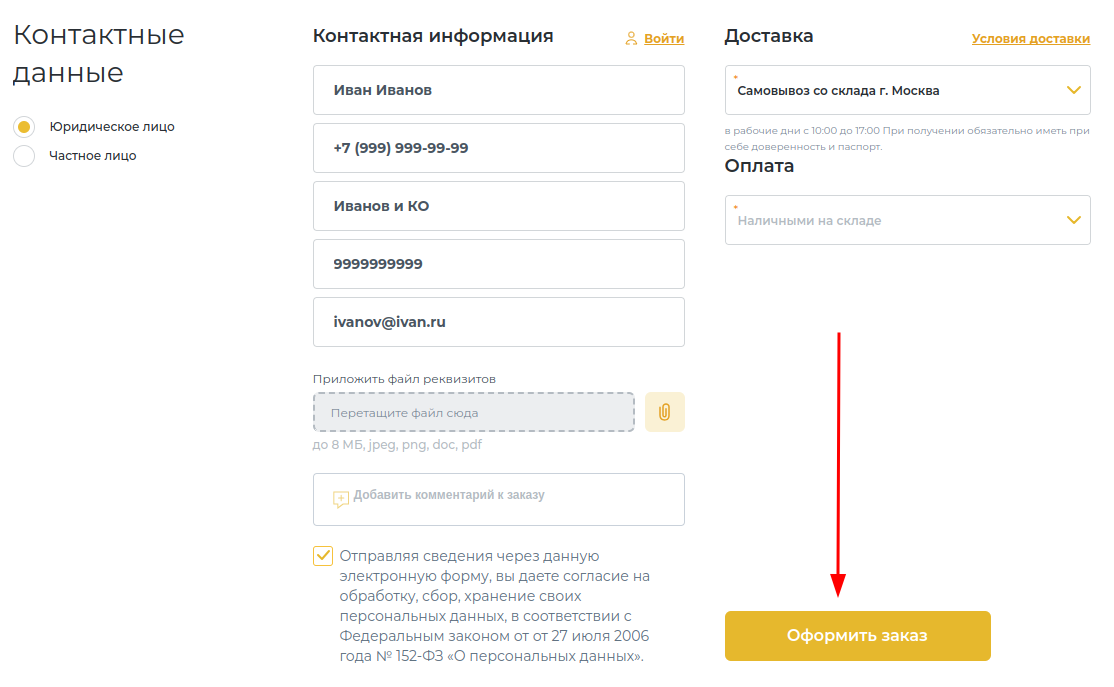The width and height of the screenshot is (1114, 687).
Task: Expand the Самовывоз со склада delivery dropdown
Action: coord(900,91)
